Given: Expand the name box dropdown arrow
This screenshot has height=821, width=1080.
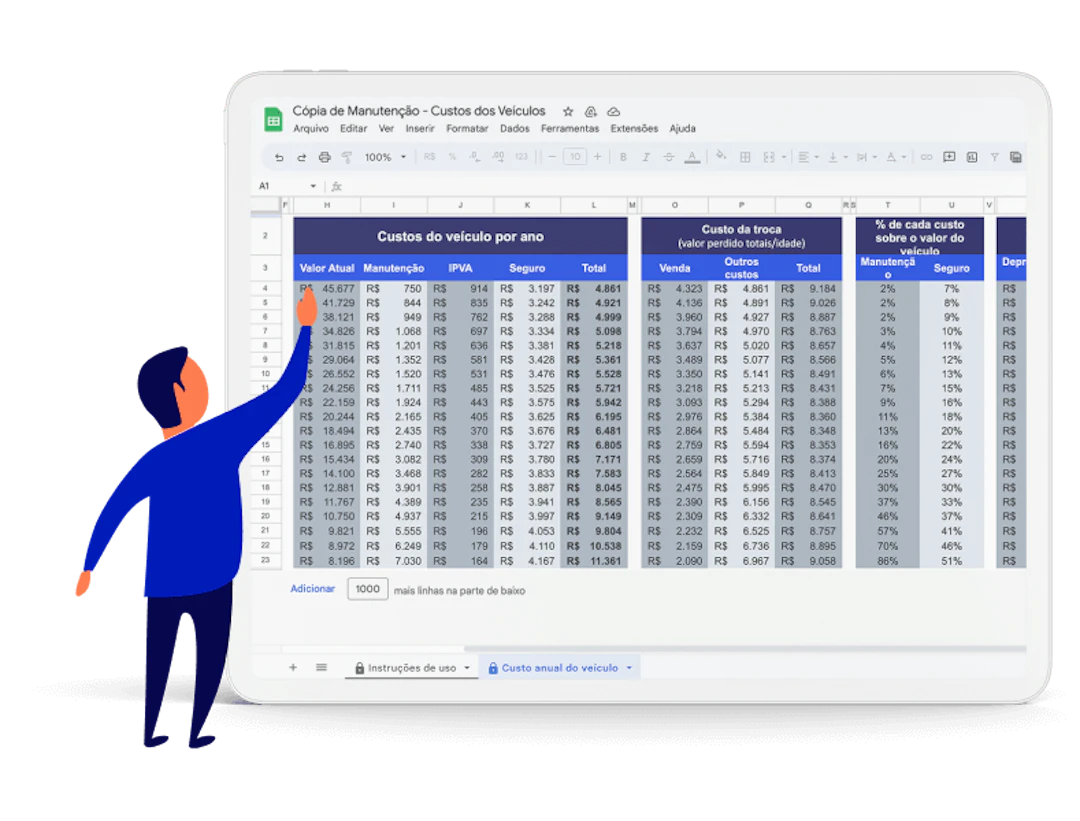Looking at the screenshot, I should 313,186.
